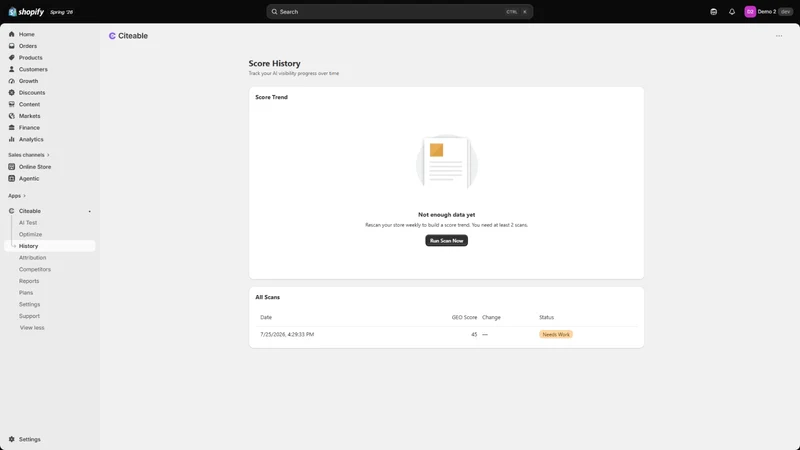Click the search magnifier icon
The width and height of the screenshot is (800, 450).
[x=274, y=12]
